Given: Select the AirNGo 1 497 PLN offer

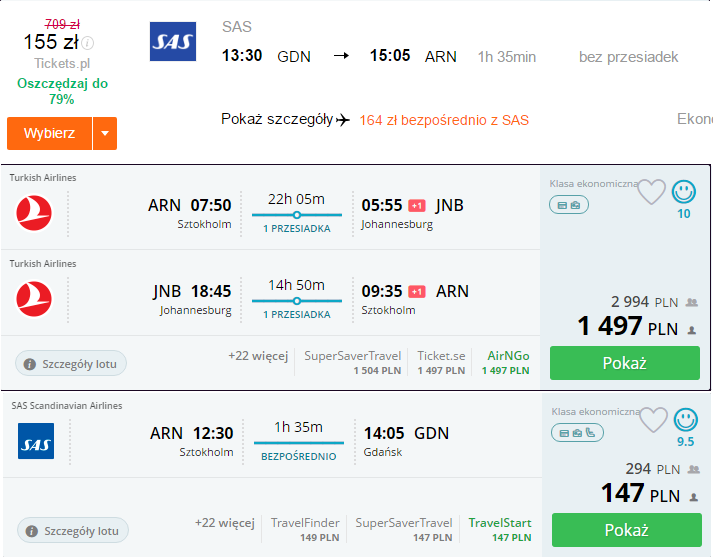Looking at the screenshot, I should (x=506, y=362).
